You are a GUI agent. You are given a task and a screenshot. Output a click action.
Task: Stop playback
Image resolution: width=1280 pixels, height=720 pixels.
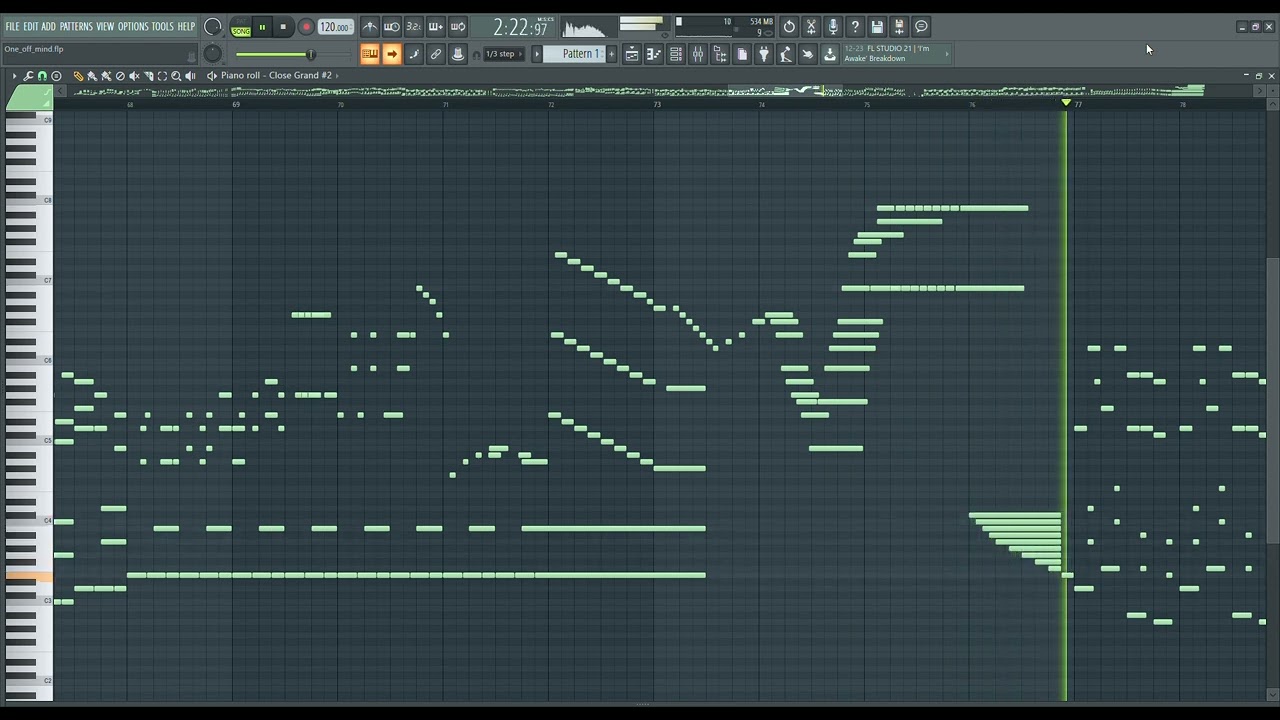pyautogui.click(x=283, y=27)
